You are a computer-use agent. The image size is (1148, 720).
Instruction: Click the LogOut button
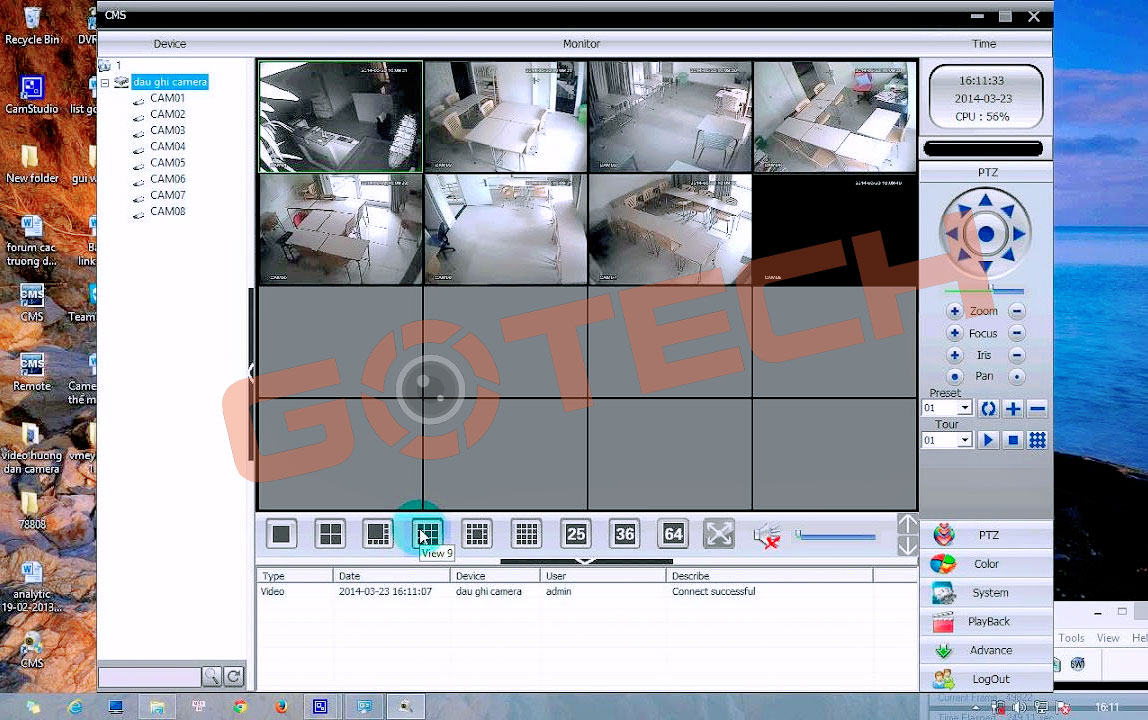pyautogui.click(x=988, y=678)
